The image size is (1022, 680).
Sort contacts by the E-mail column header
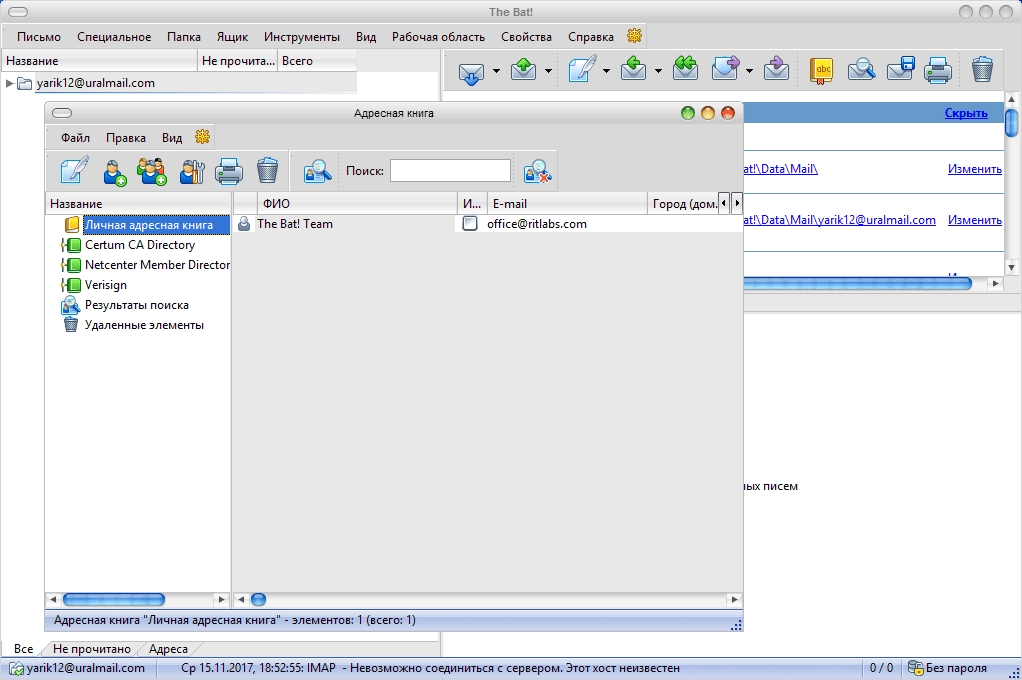click(x=567, y=203)
